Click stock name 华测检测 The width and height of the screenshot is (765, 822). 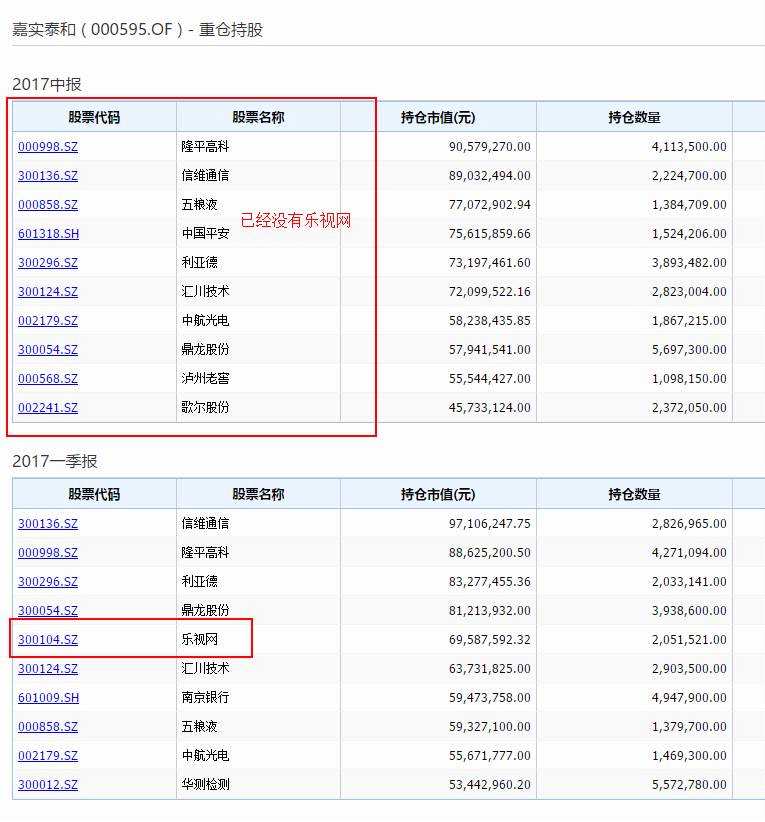coord(206,784)
